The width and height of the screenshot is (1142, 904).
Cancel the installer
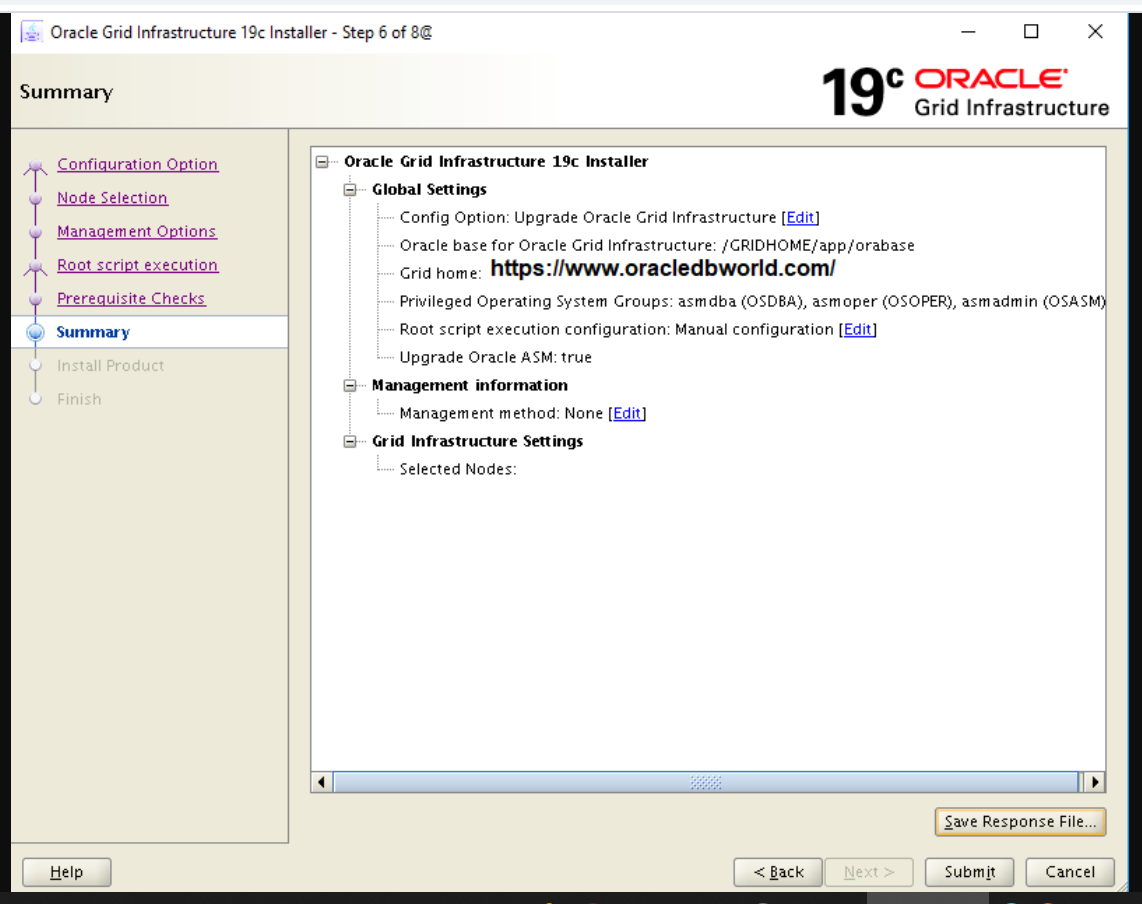(x=1070, y=872)
